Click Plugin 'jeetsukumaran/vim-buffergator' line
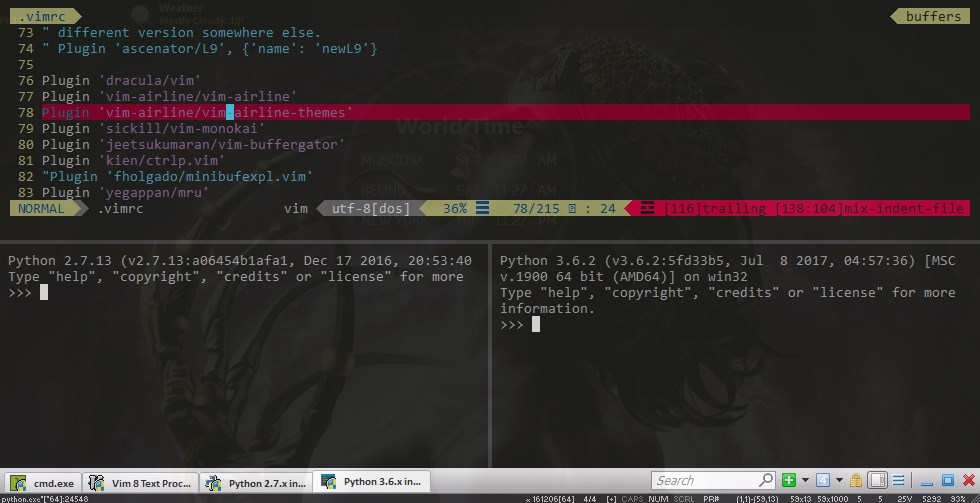 [x=194, y=145]
